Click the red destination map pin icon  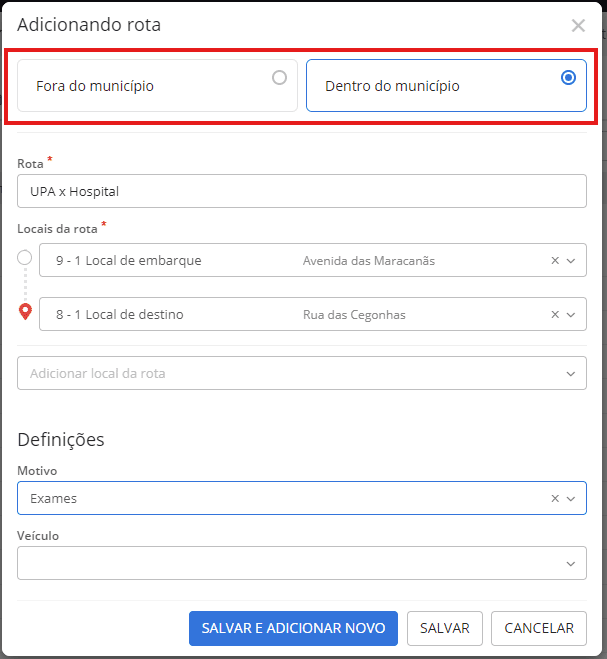pyautogui.click(x=25, y=312)
